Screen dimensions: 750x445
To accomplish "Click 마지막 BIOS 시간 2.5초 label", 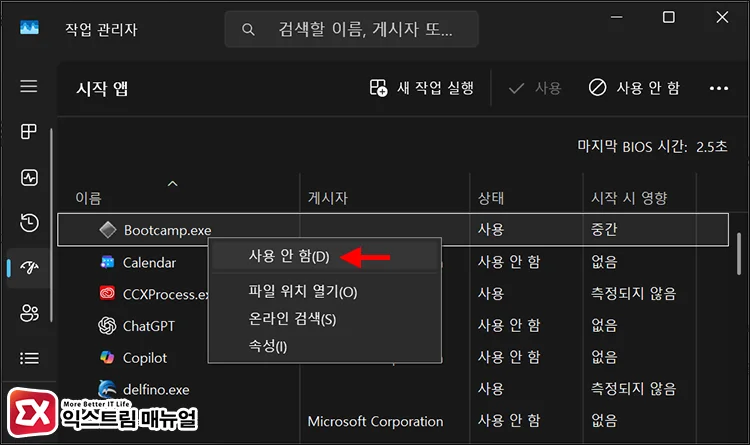I will pos(652,146).
